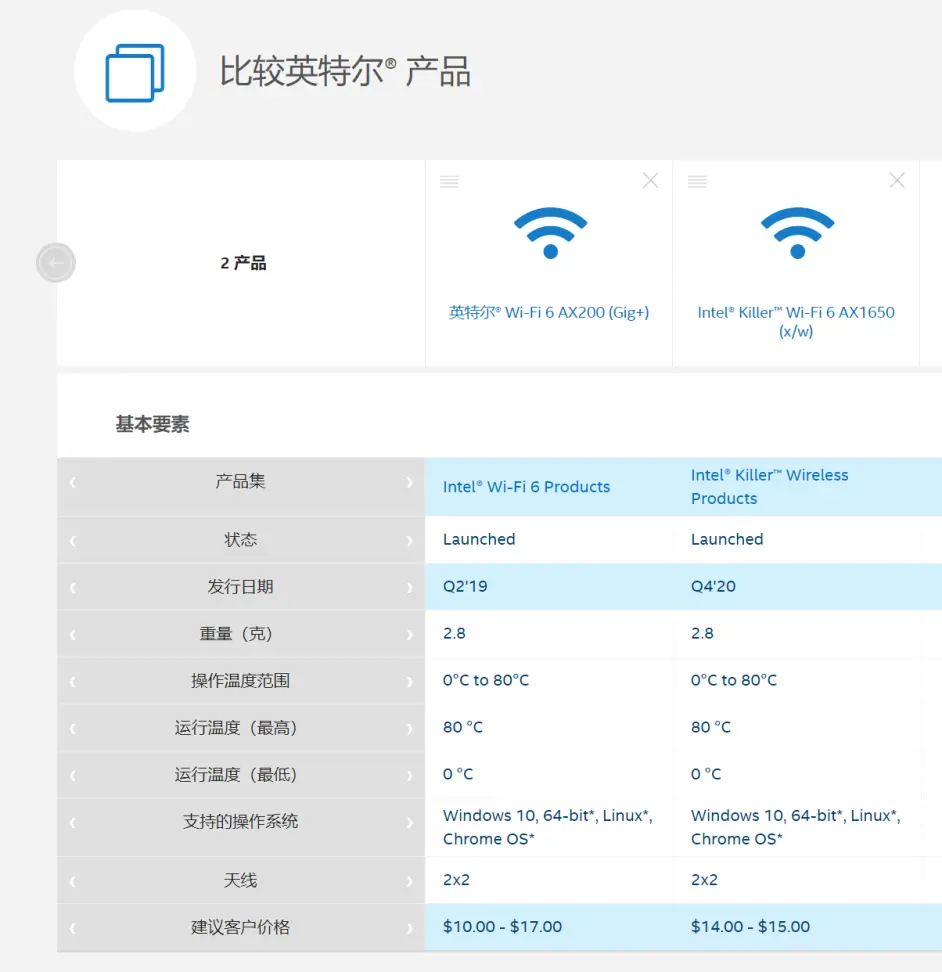Image resolution: width=942 pixels, height=972 pixels.
Task: Click the right chevron on the 重量（克）row
Action: coord(409,635)
